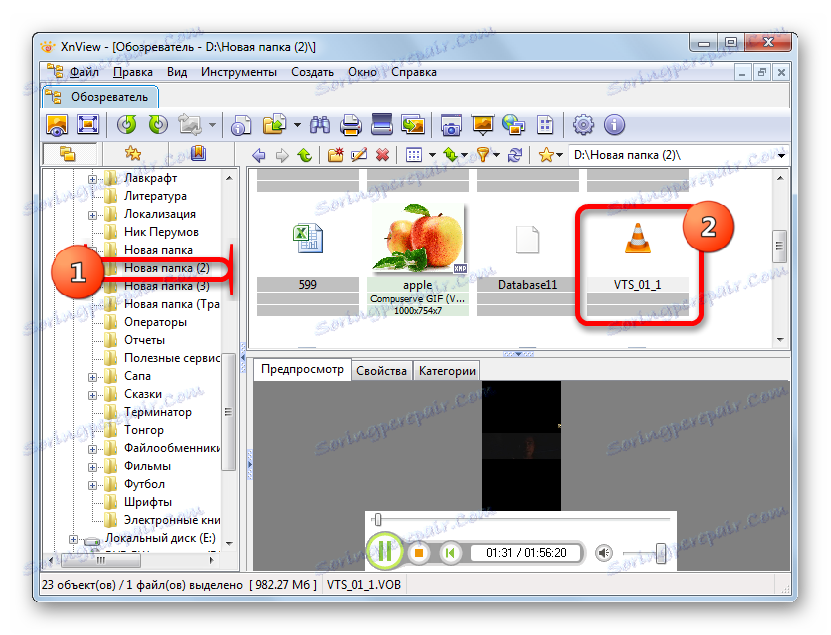Open the Справка menu
This screenshot has width=831, height=635.
pos(414,72)
